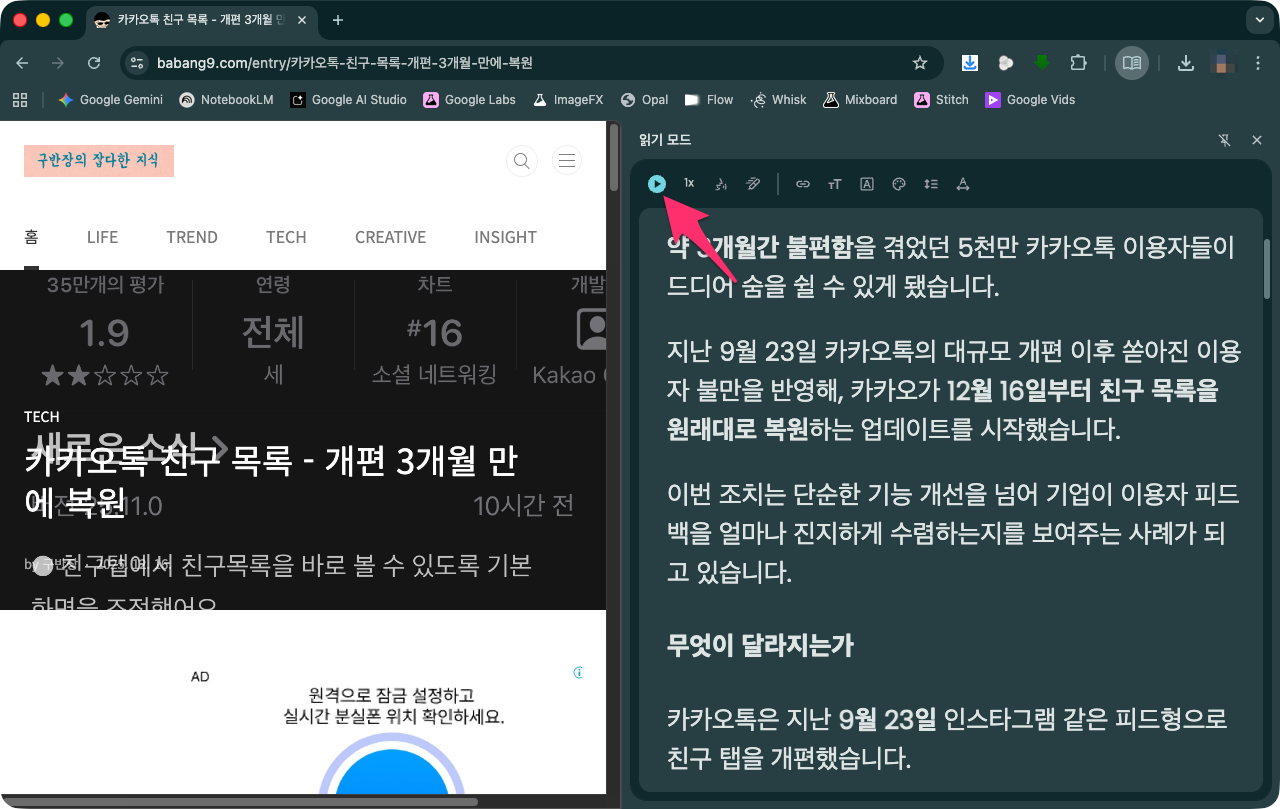
Task: Open the Google Vids bookmark
Action: (1029, 100)
